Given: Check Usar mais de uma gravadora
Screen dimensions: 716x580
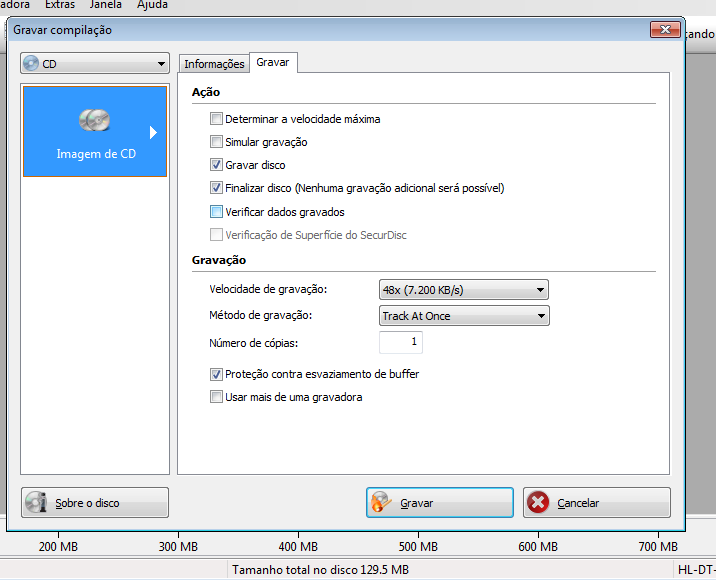Looking at the screenshot, I should point(217,397).
